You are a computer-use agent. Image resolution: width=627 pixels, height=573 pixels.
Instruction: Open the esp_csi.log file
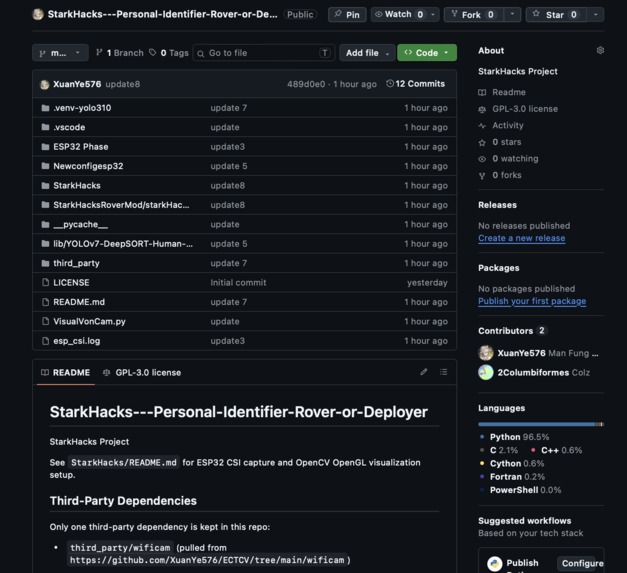[77, 341]
